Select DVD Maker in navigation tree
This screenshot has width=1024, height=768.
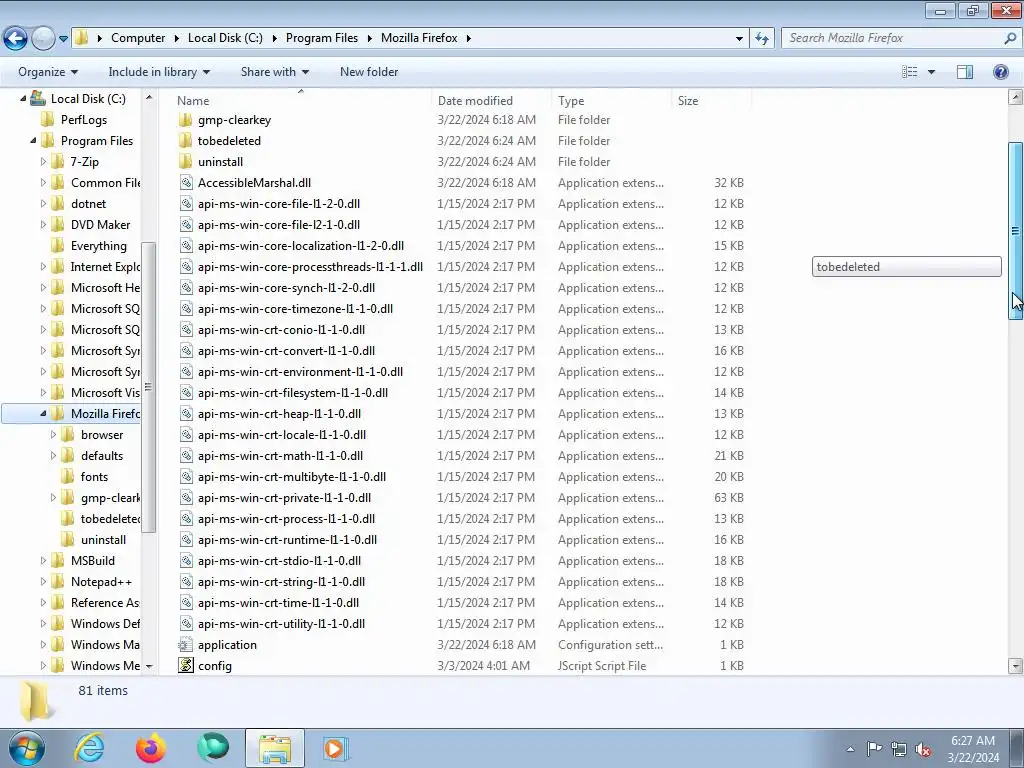[x=100, y=225]
